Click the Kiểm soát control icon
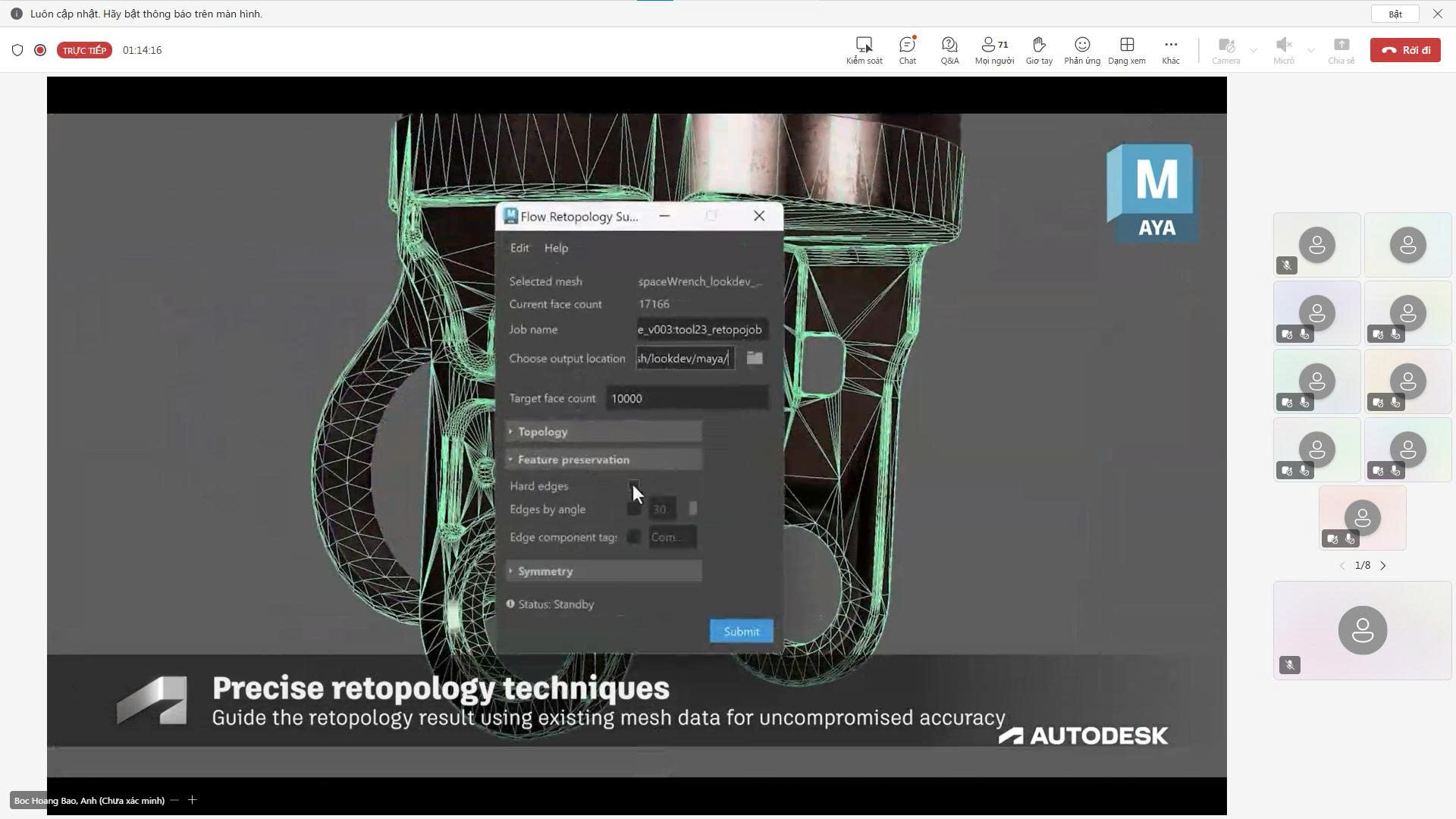The height and width of the screenshot is (819, 1456). coord(864,50)
